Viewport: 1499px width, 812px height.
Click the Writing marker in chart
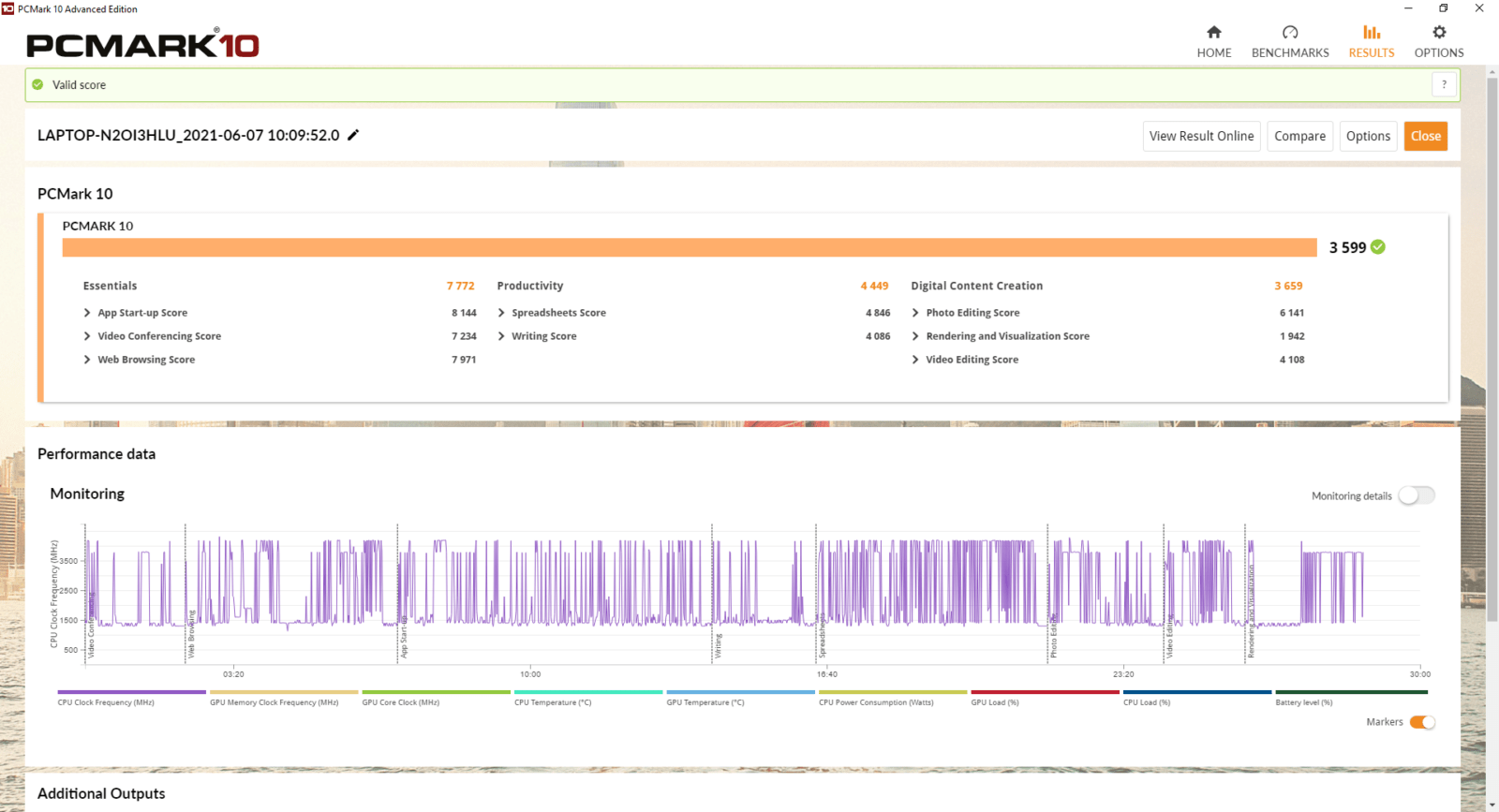[x=719, y=646]
